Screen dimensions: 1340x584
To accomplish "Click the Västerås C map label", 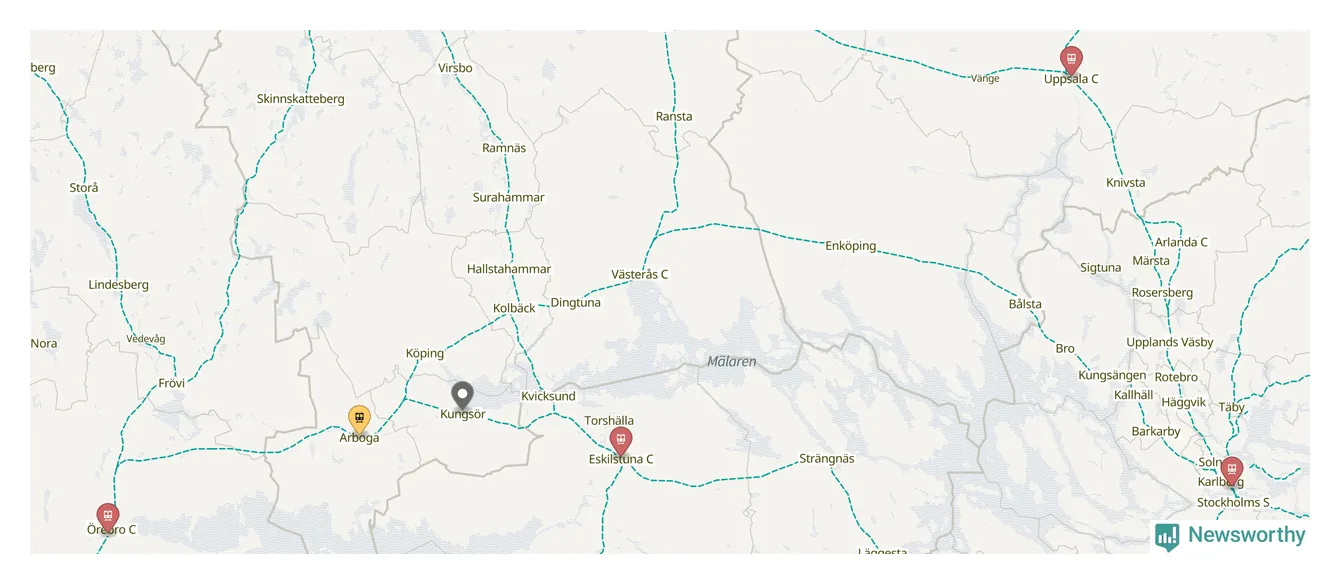I will click(x=640, y=274).
